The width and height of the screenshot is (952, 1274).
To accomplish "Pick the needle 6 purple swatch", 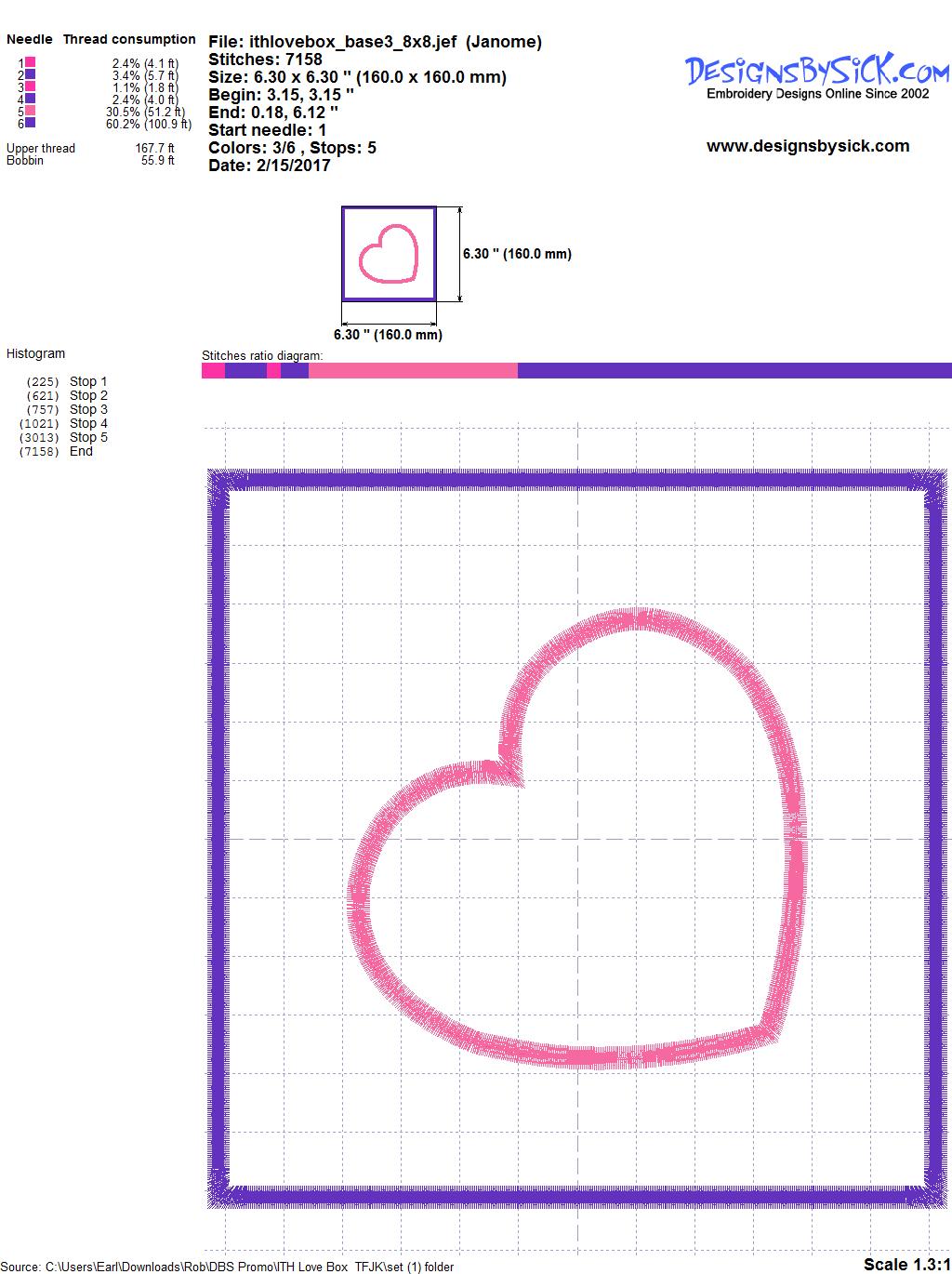I will pos(31,123).
